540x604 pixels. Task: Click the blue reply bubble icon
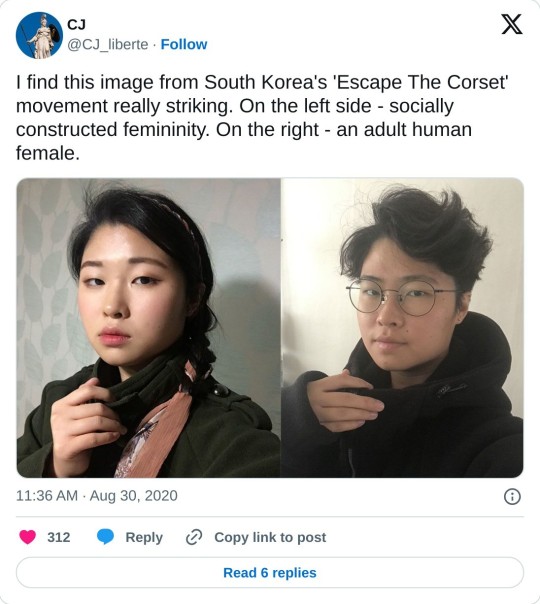[105, 537]
